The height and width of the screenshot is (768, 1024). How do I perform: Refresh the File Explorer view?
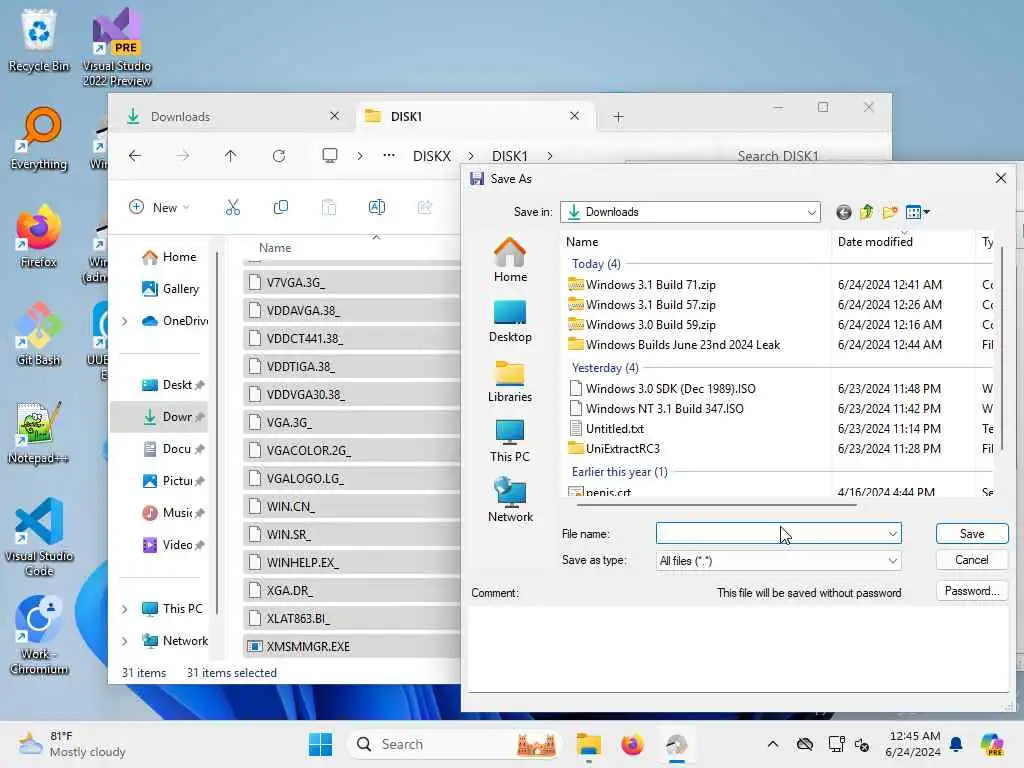tap(279, 156)
